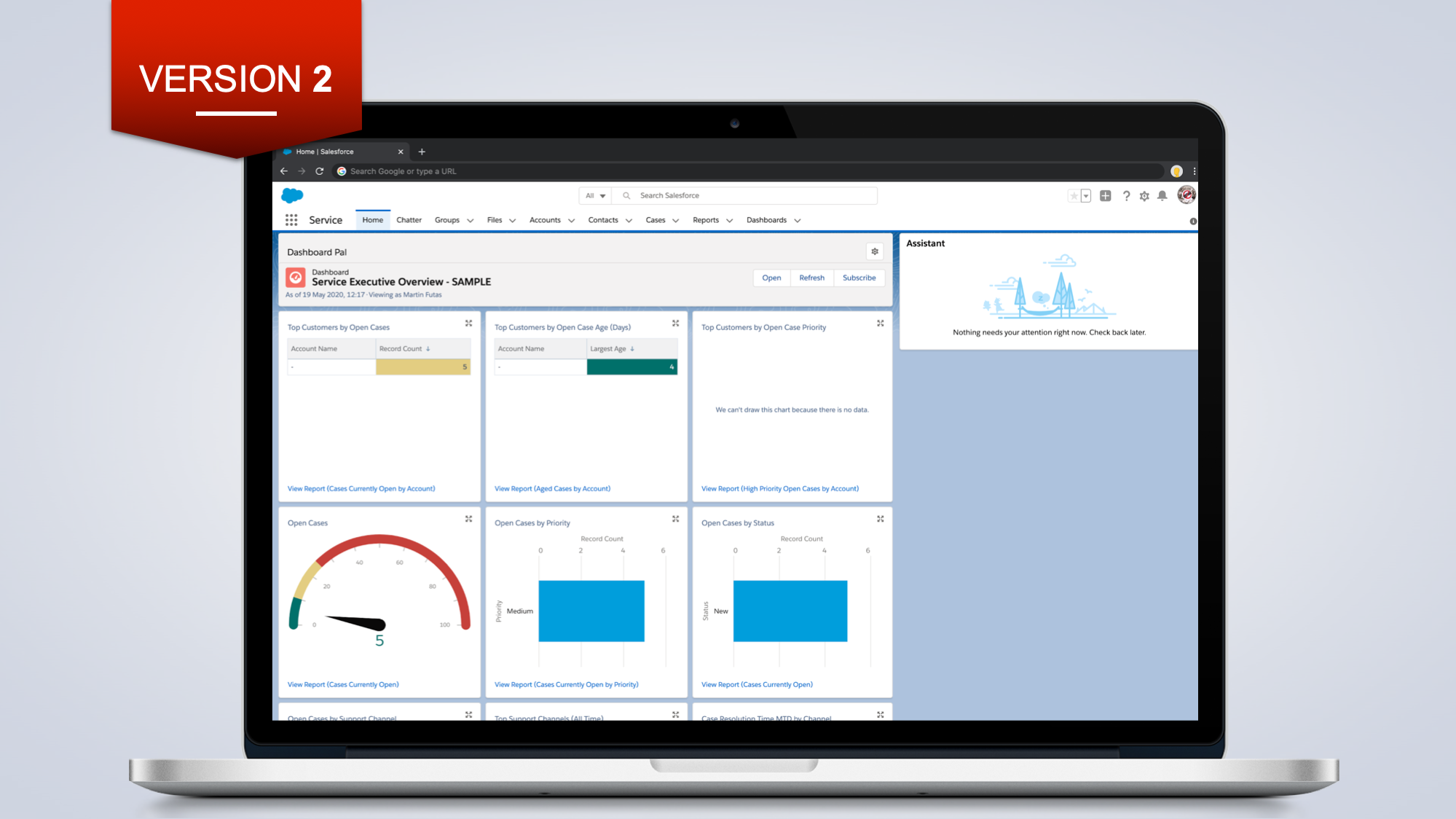Screen dimensions: 1456x819
Task: Open Dashboard Pal settings gear
Action: (875, 251)
